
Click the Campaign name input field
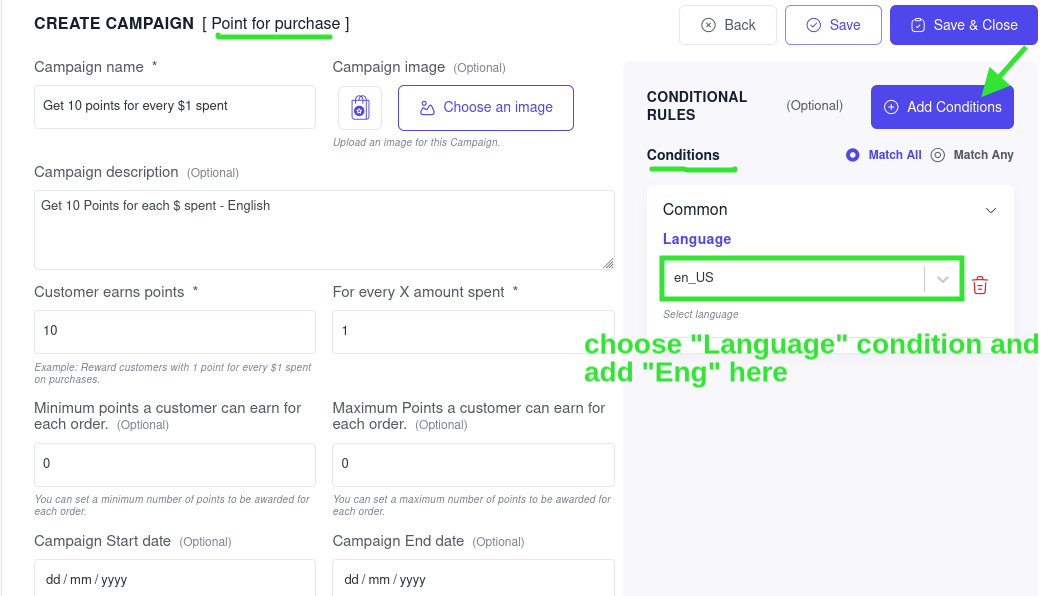click(x=175, y=107)
